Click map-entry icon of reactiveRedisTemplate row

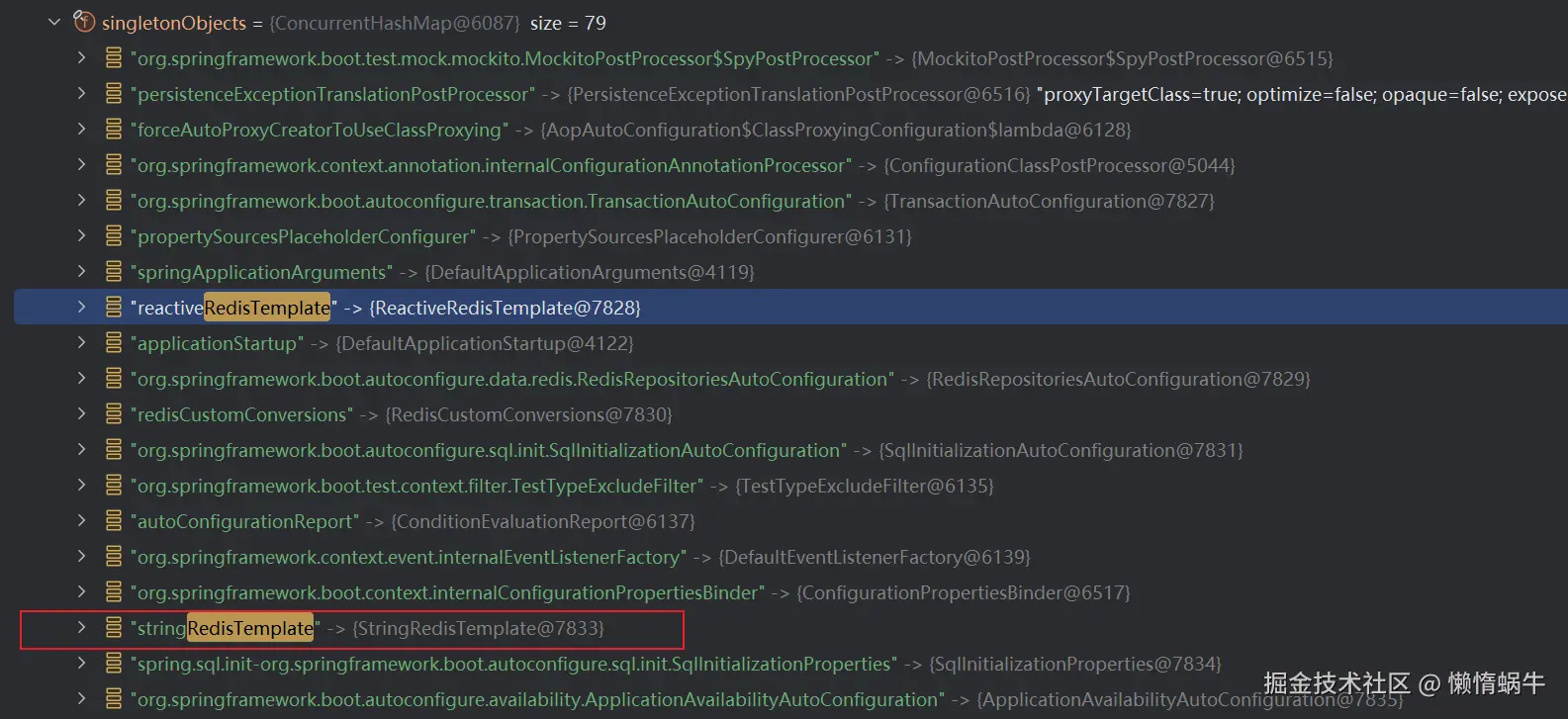tap(114, 307)
